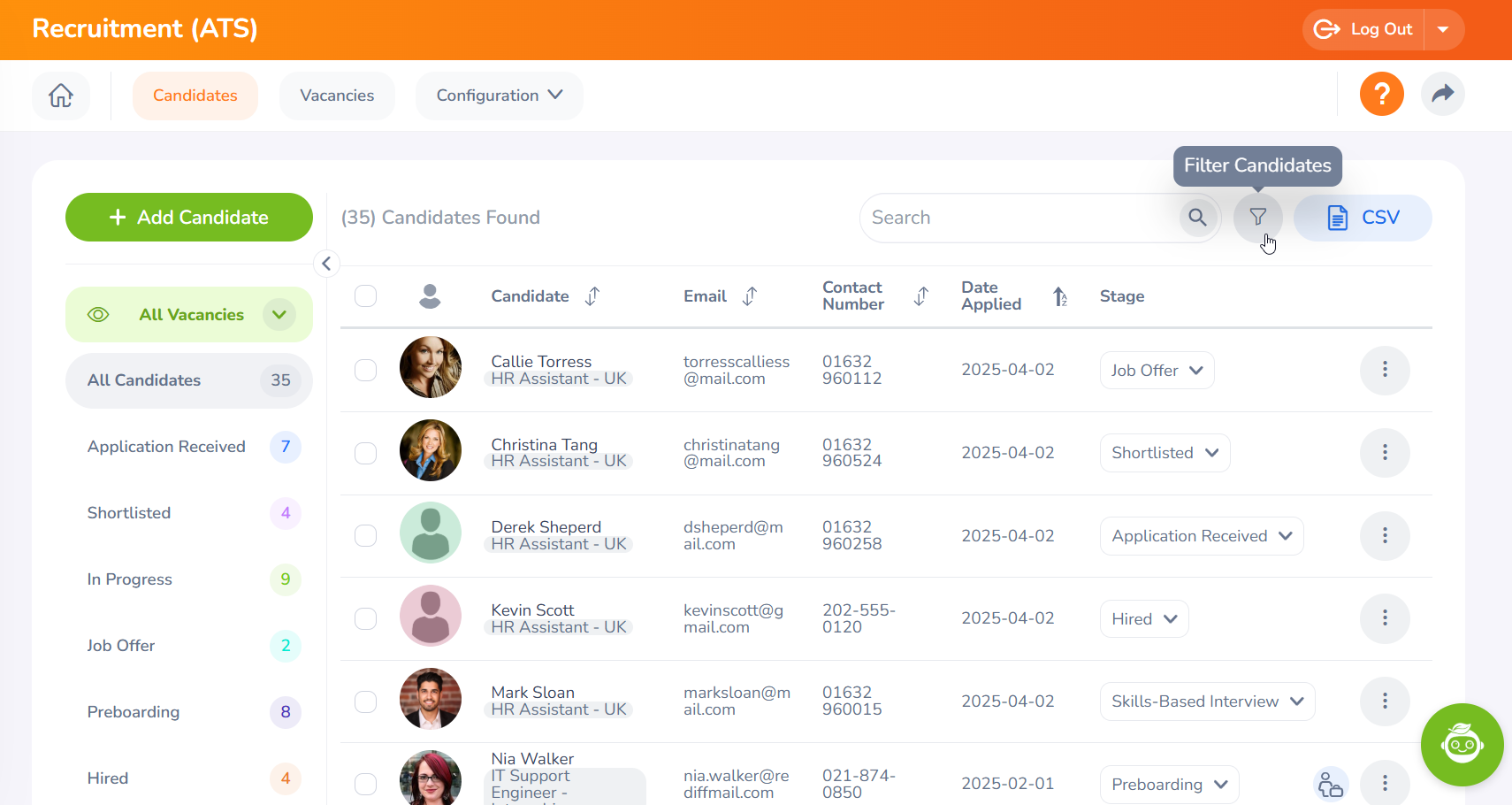Tick the checkbox for Christina Tang

click(x=365, y=453)
